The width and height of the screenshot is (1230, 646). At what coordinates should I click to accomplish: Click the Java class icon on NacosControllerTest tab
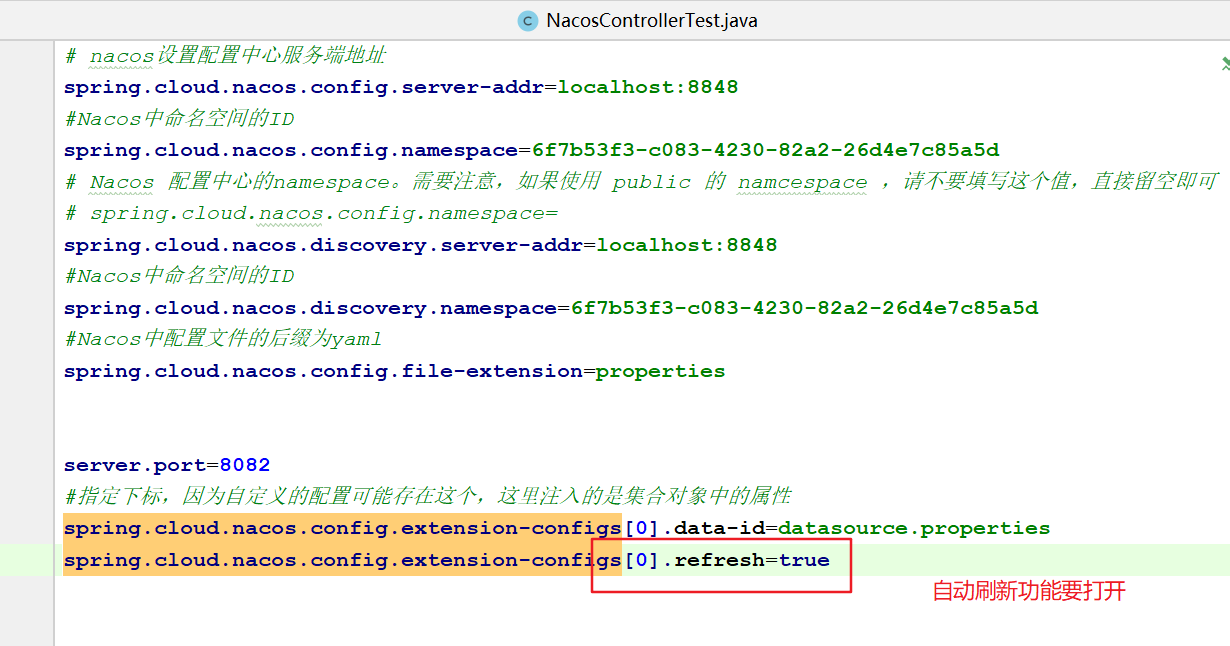527,21
